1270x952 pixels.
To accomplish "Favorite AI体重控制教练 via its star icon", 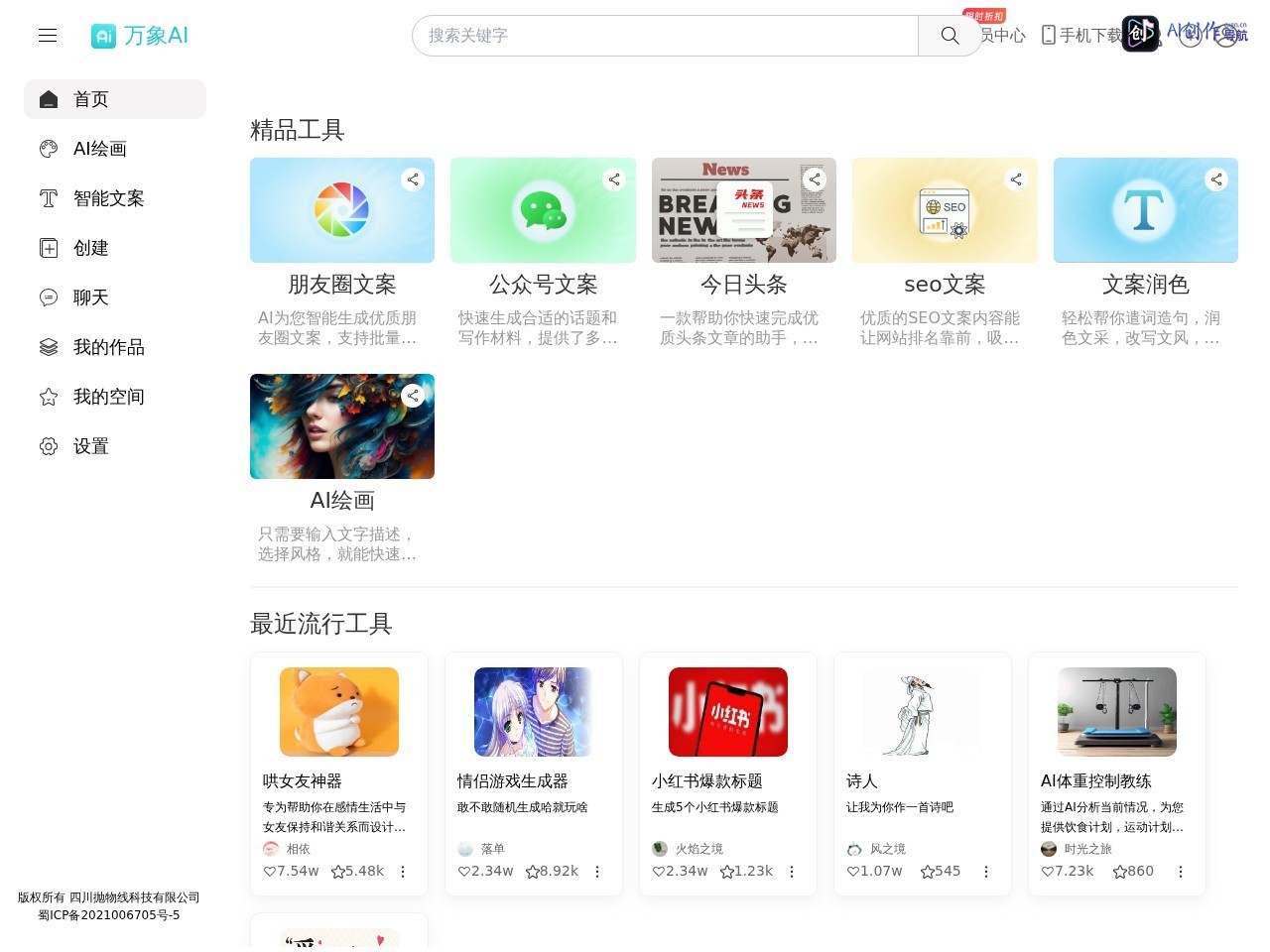I will (1119, 872).
